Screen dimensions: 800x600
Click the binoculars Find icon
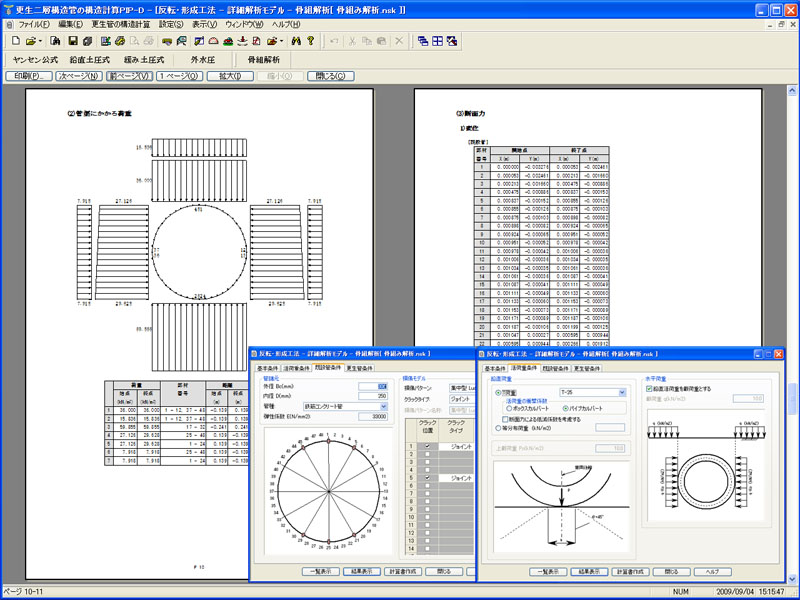[294, 41]
